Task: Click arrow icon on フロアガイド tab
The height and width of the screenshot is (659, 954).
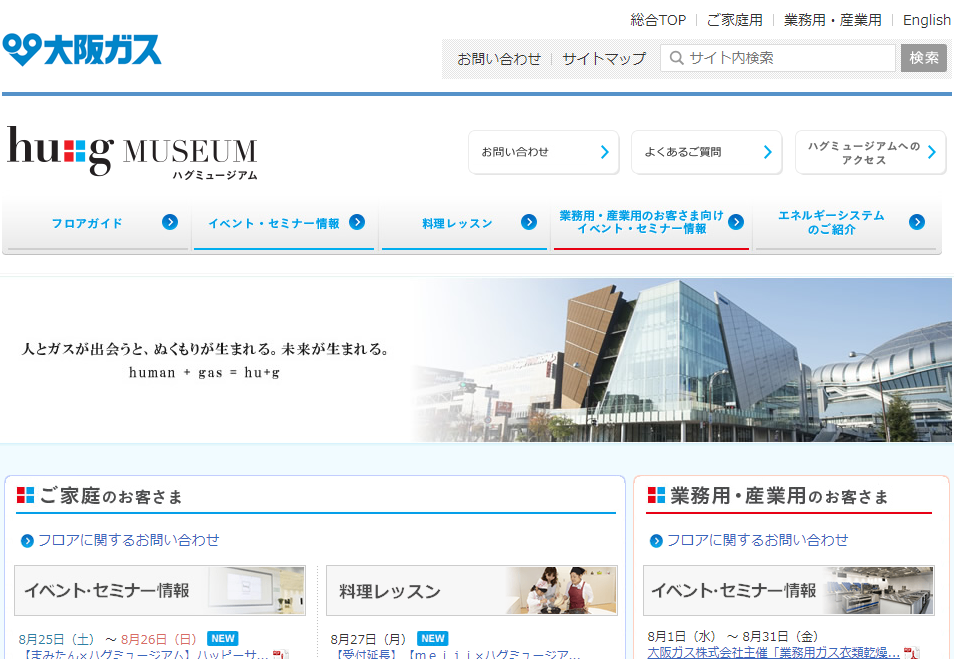Action: point(170,222)
